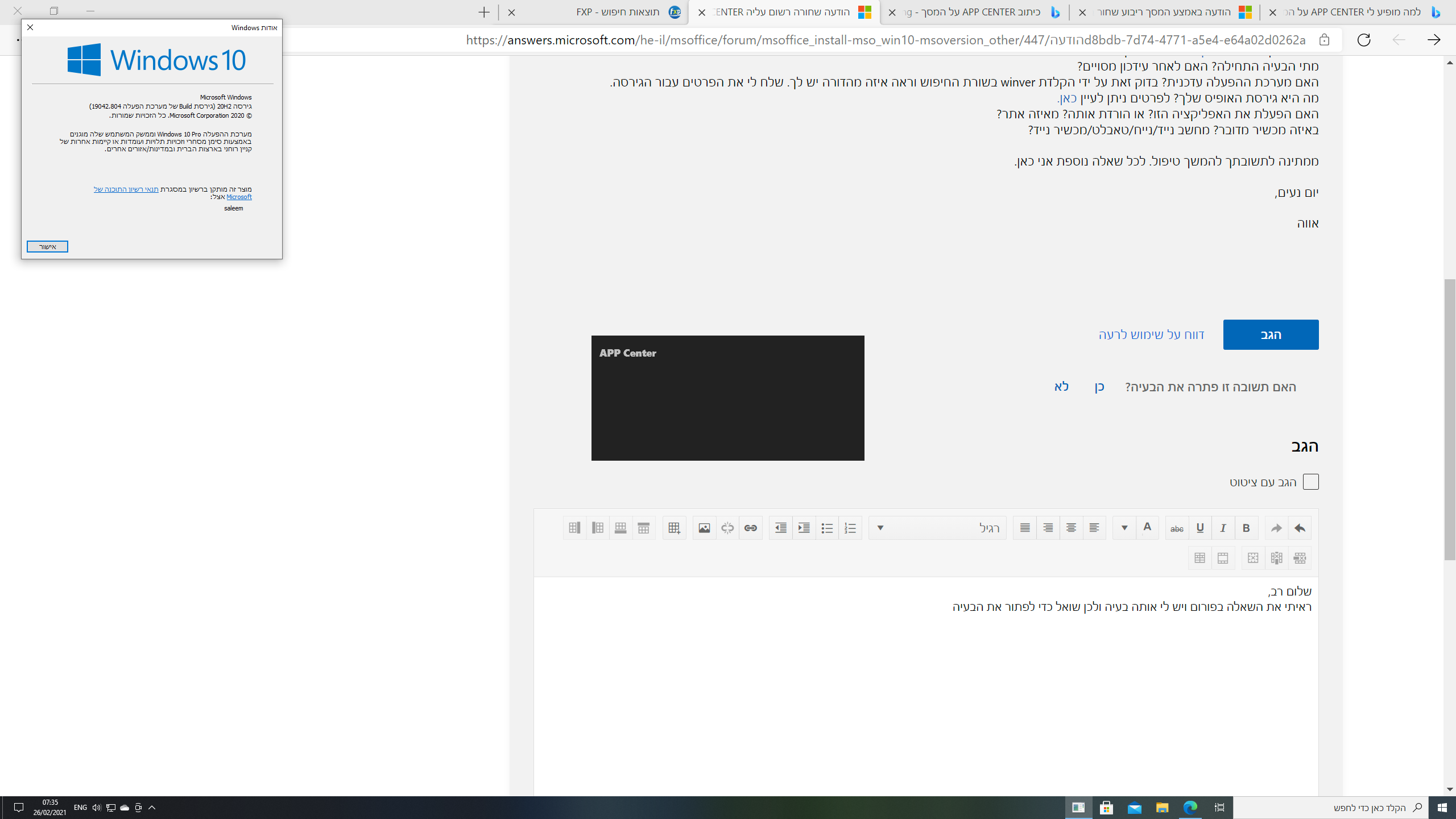Center-align the reply text
The width and height of the screenshot is (1456, 819).
[x=1071, y=528]
